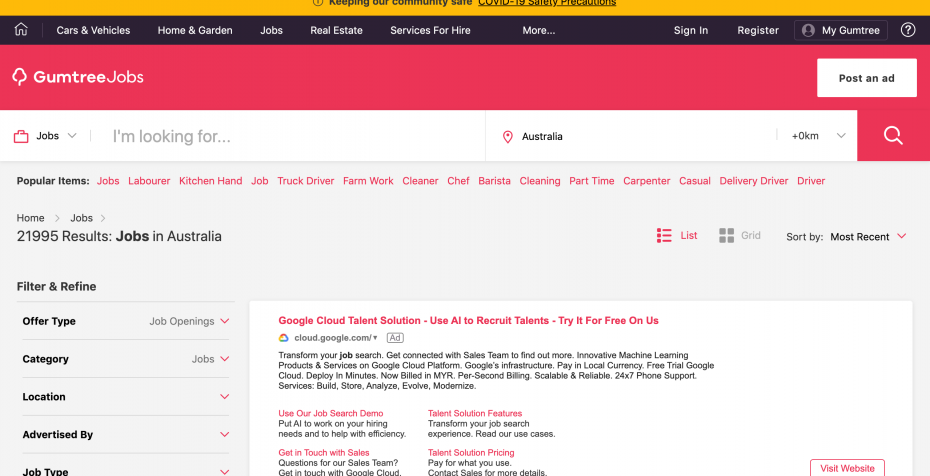Open ad URL dropdown arrow next to cloud.google.com
This screenshot has width=930, height=476.
point(375,338)
